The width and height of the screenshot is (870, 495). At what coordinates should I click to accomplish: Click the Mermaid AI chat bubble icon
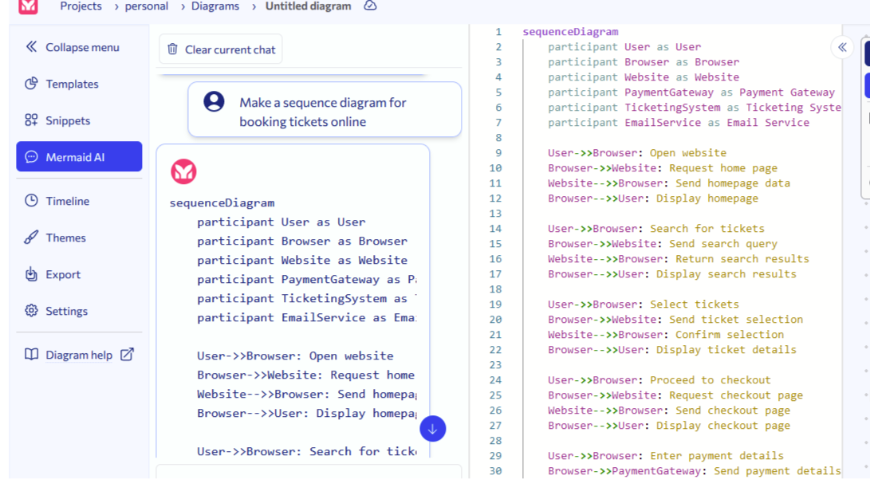tap(31, 157)
